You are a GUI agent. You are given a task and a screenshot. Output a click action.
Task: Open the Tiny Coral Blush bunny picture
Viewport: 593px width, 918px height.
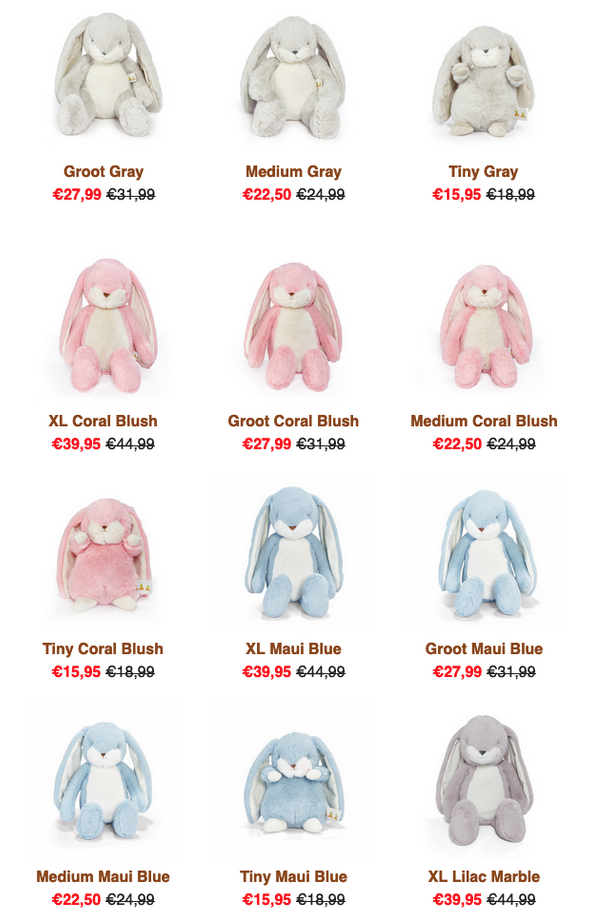(x=104, y=552)
